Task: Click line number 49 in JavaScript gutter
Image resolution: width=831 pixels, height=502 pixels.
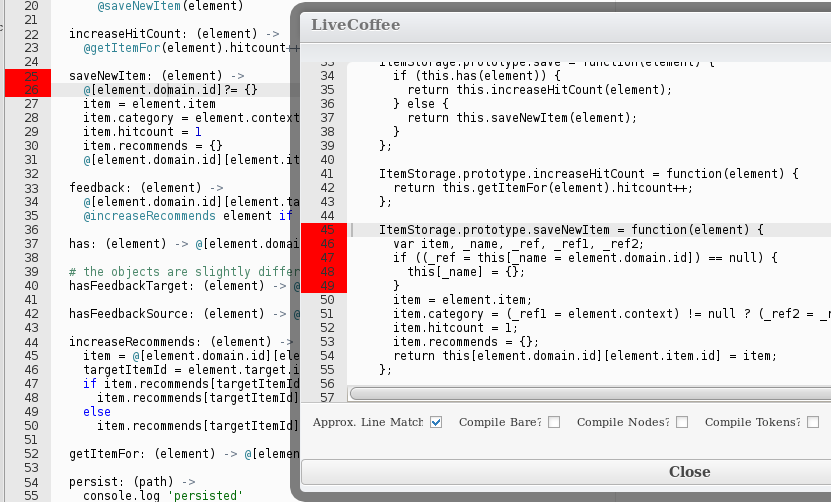Action: tap(327, 285)
